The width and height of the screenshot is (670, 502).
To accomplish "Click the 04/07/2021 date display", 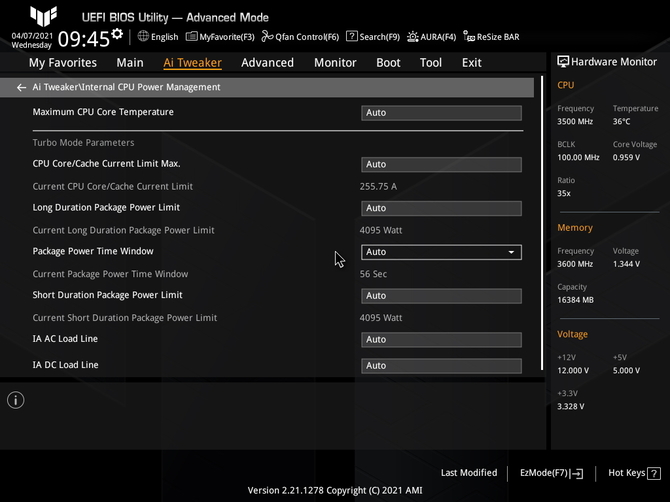I will pos(32,35).
